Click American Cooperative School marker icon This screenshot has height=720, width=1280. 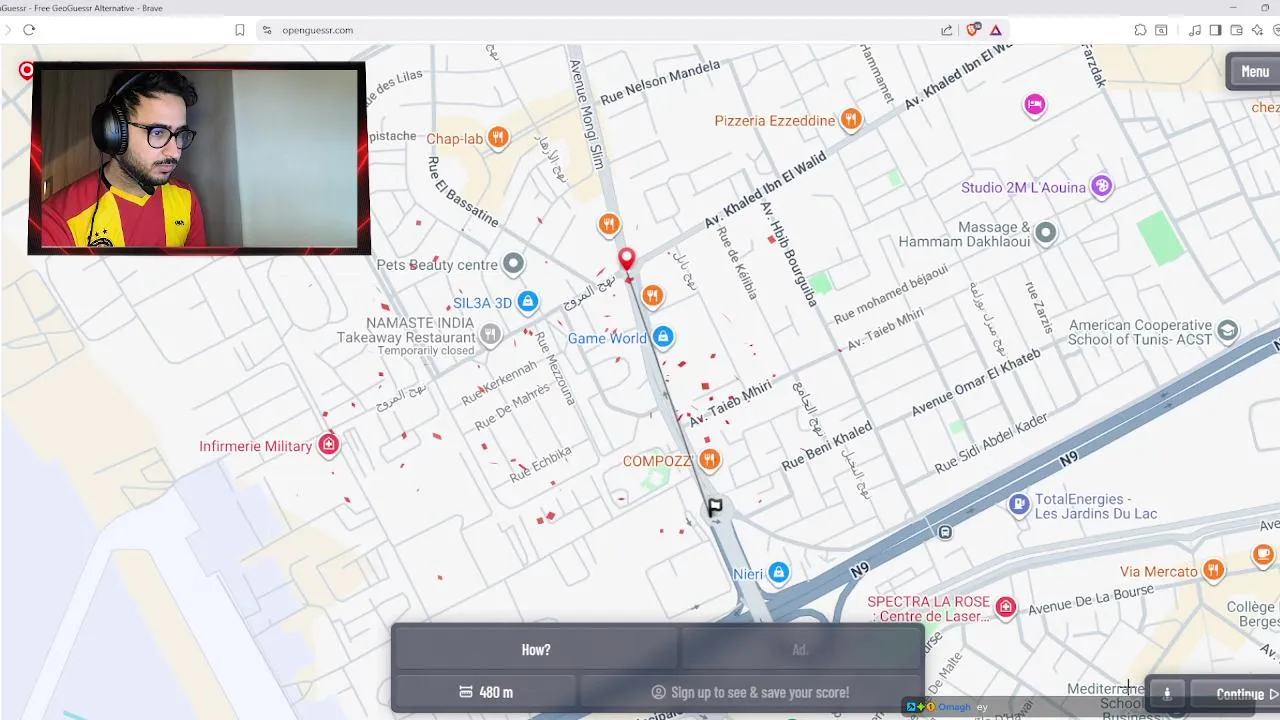tap(1228, 330)
